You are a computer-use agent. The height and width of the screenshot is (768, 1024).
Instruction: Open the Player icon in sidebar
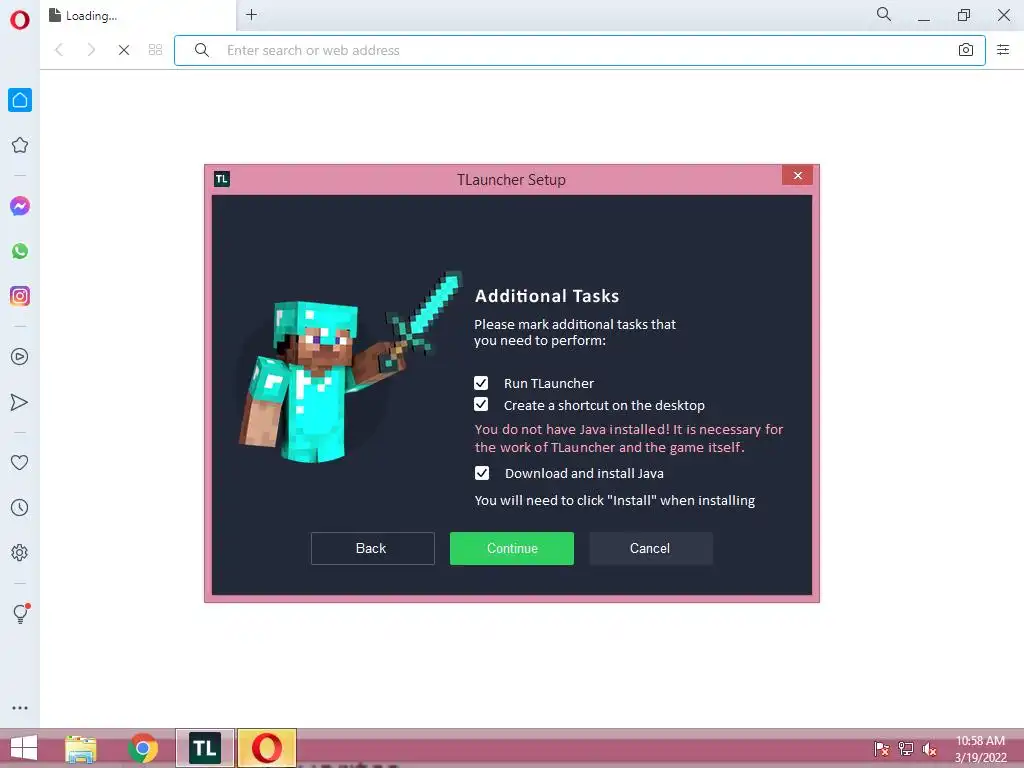(x=20, y=357)
